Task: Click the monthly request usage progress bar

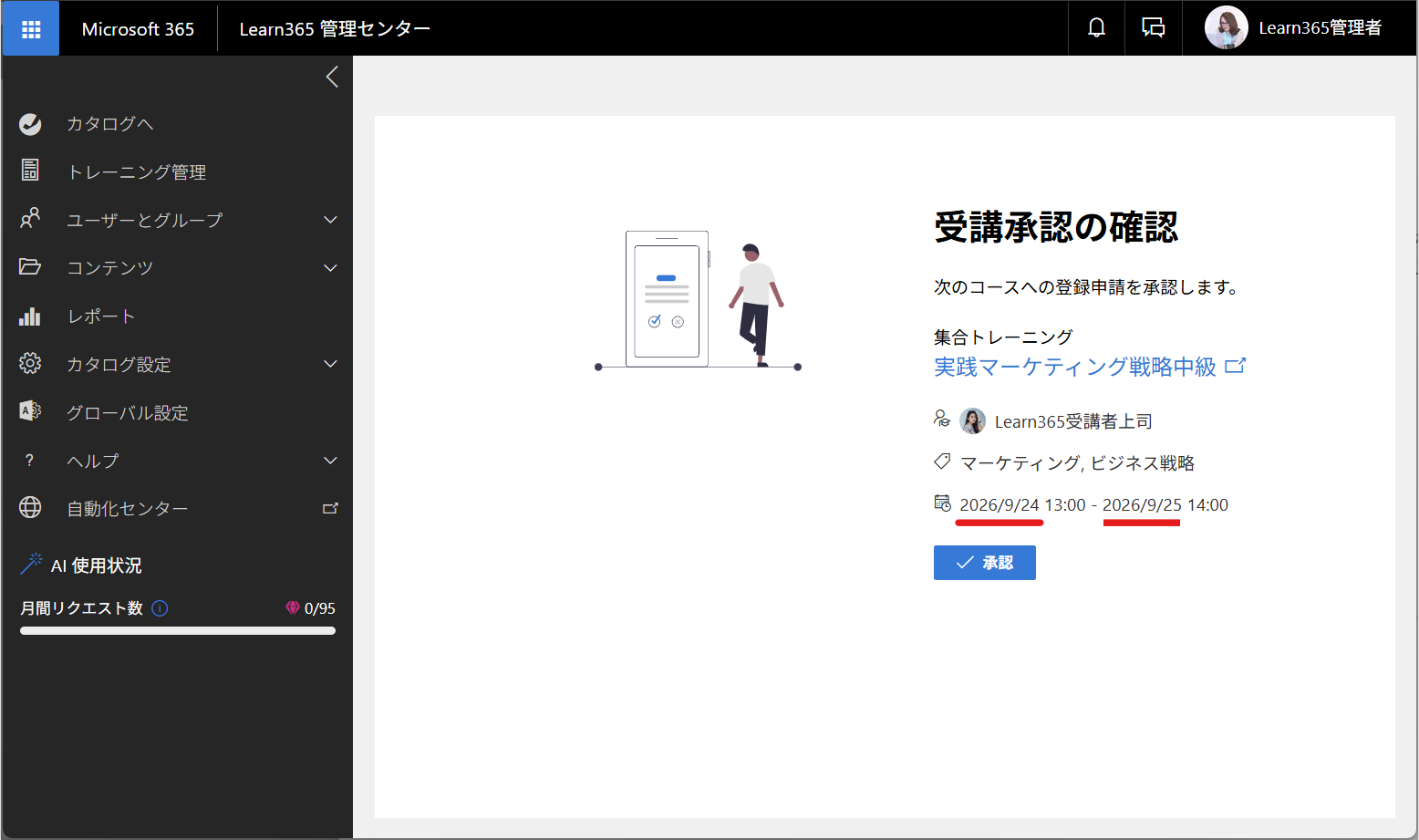Action: click(178, 630)
